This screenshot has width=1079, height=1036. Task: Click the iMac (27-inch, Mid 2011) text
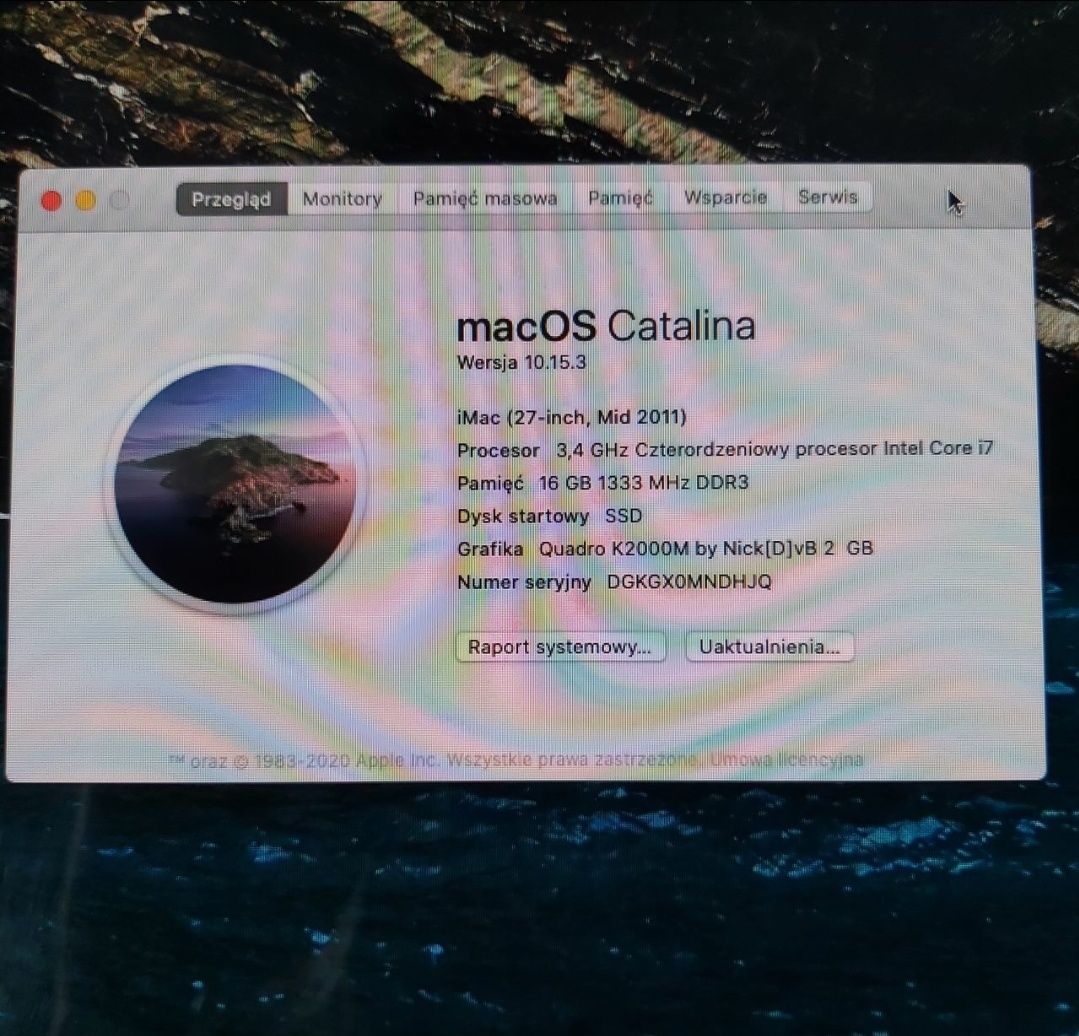[x=572, y=417]
